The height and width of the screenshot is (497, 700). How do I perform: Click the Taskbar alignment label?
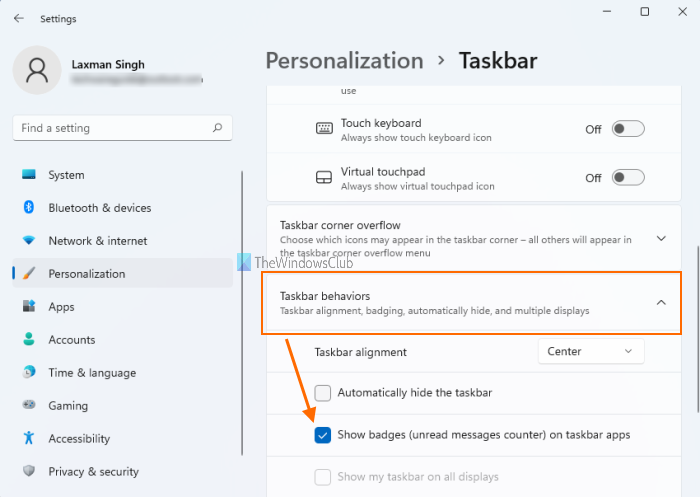click(360, 352)
